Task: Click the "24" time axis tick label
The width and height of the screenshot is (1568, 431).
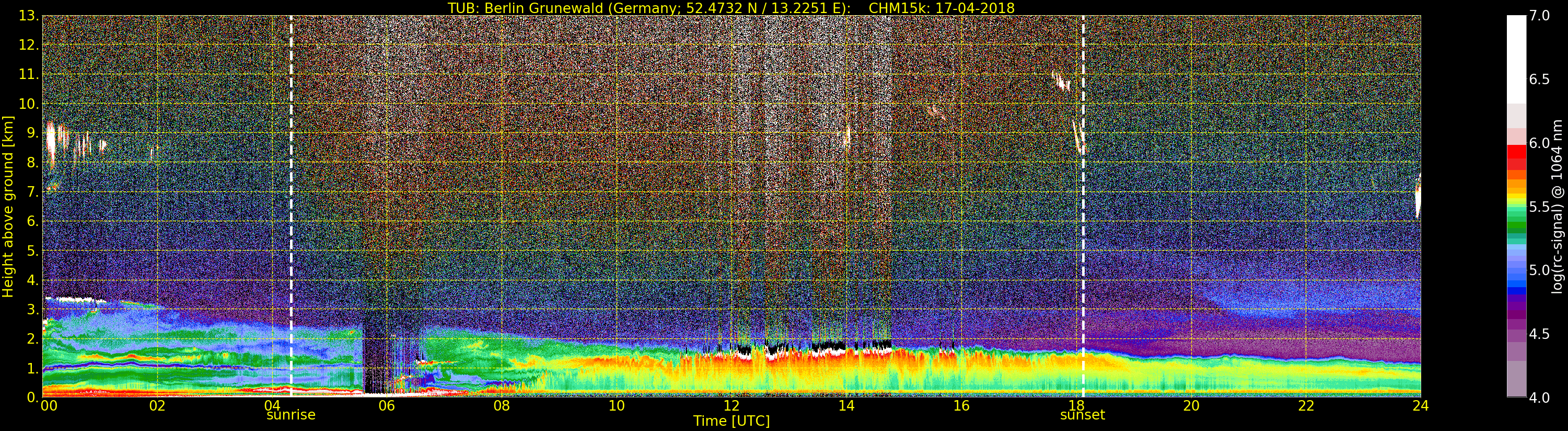Action: coord(1421,406)
